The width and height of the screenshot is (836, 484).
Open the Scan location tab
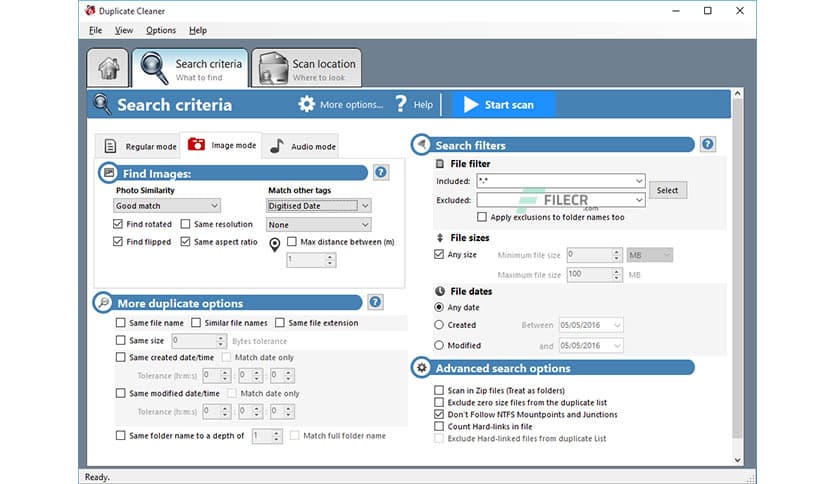(307, 68)
